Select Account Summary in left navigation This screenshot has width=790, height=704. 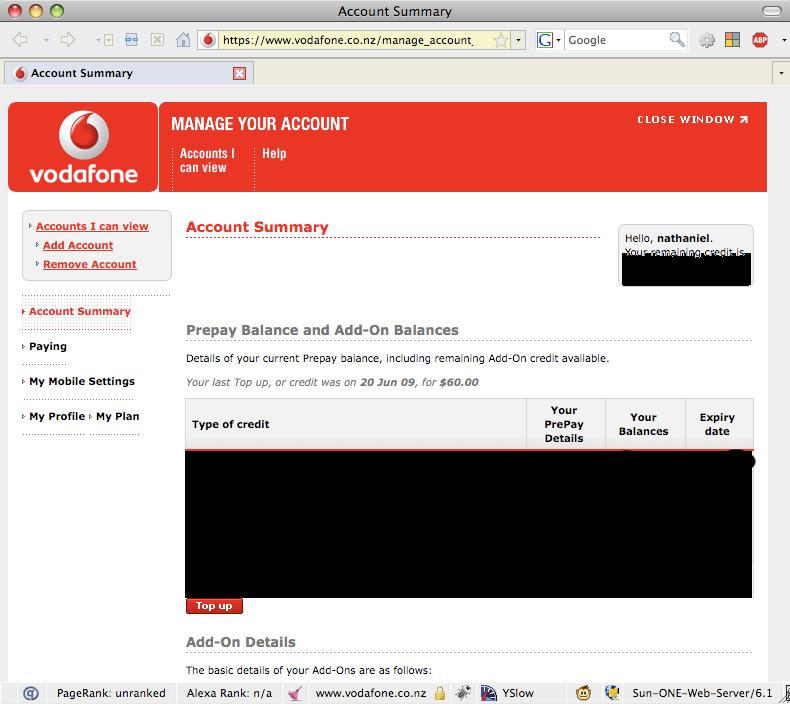80,311
